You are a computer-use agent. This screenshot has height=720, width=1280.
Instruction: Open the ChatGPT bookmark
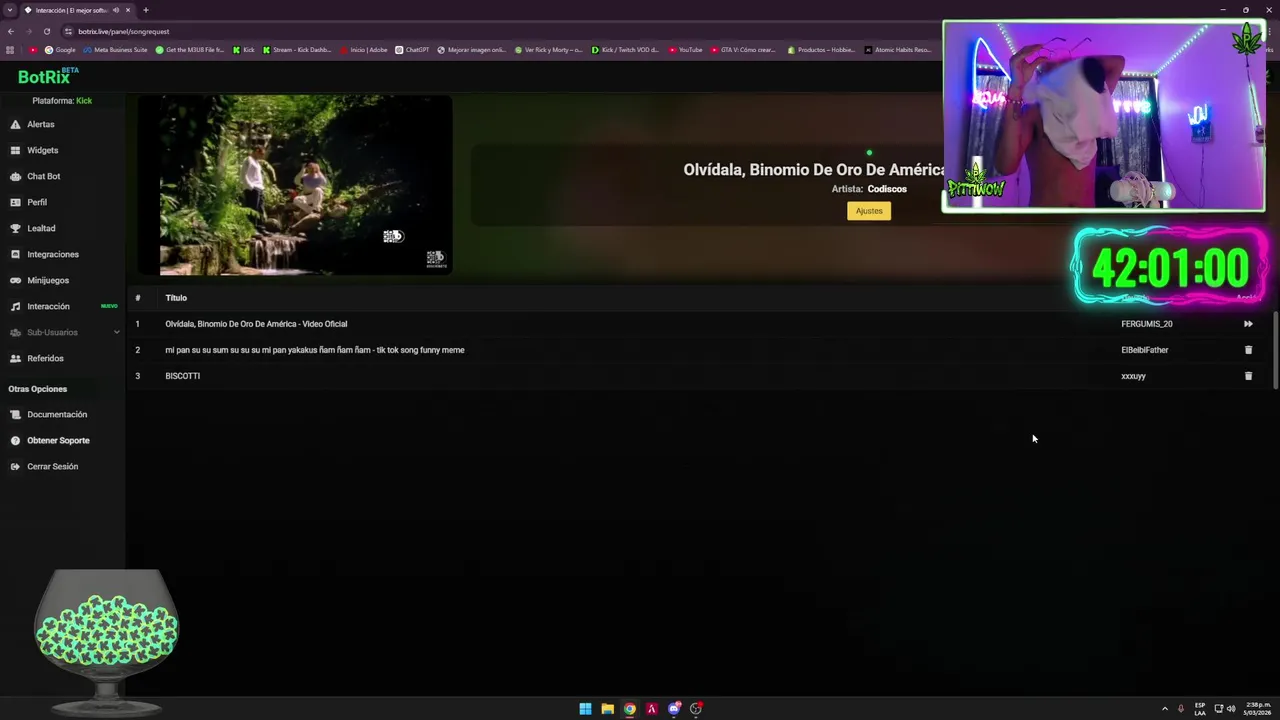412,50
